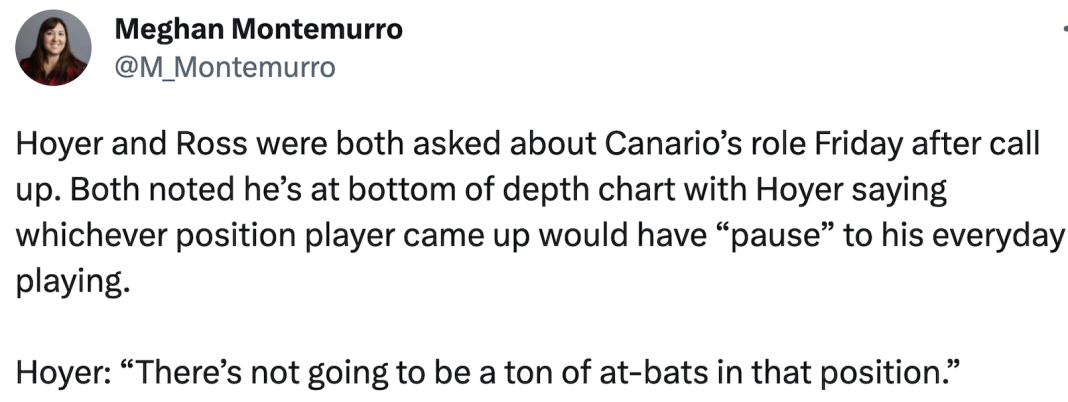Click the phrase 'call' ending the first line
Image resolution: width=1068 pixels, height=402 pixels.
[1020, 143]
